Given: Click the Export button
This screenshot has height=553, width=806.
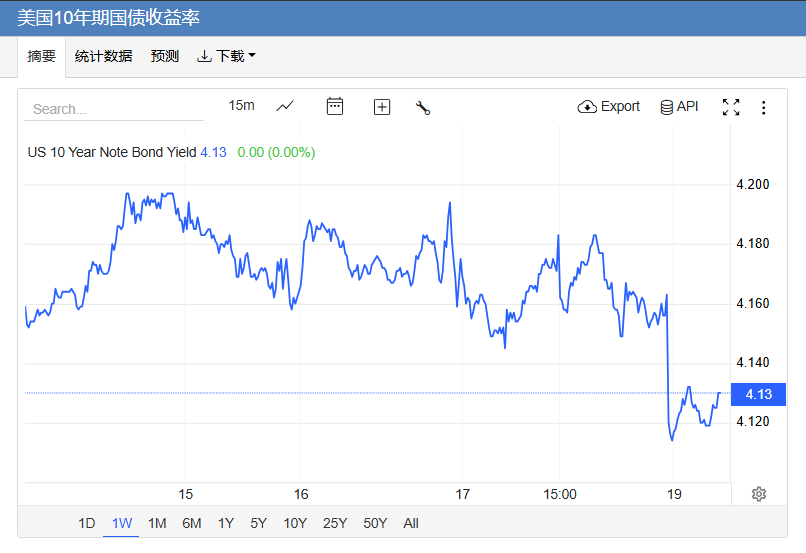Looking at the screenshot, I should (x=609, y=106).
